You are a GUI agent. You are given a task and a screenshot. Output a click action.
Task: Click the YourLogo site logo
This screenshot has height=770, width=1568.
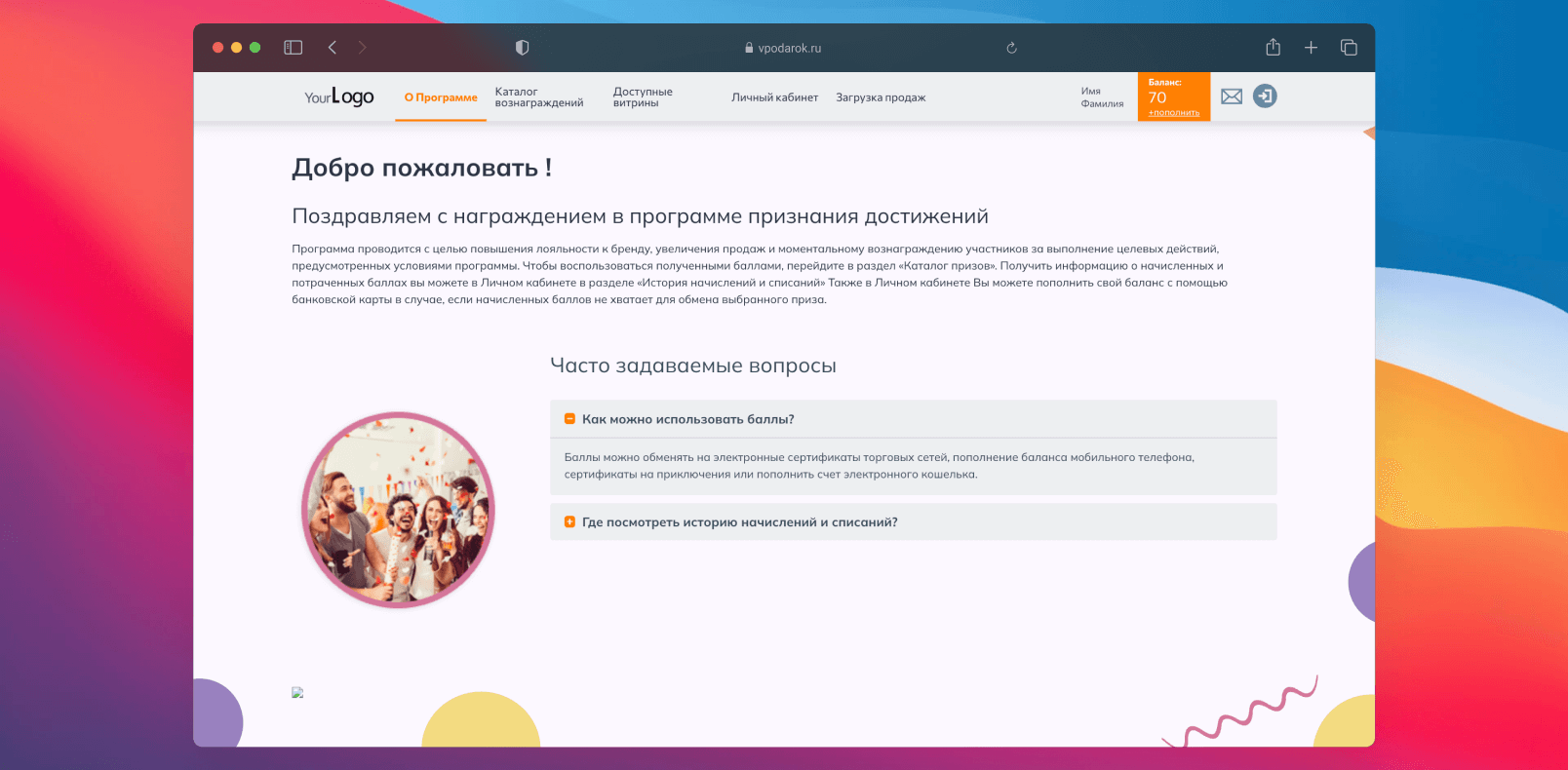339,96
